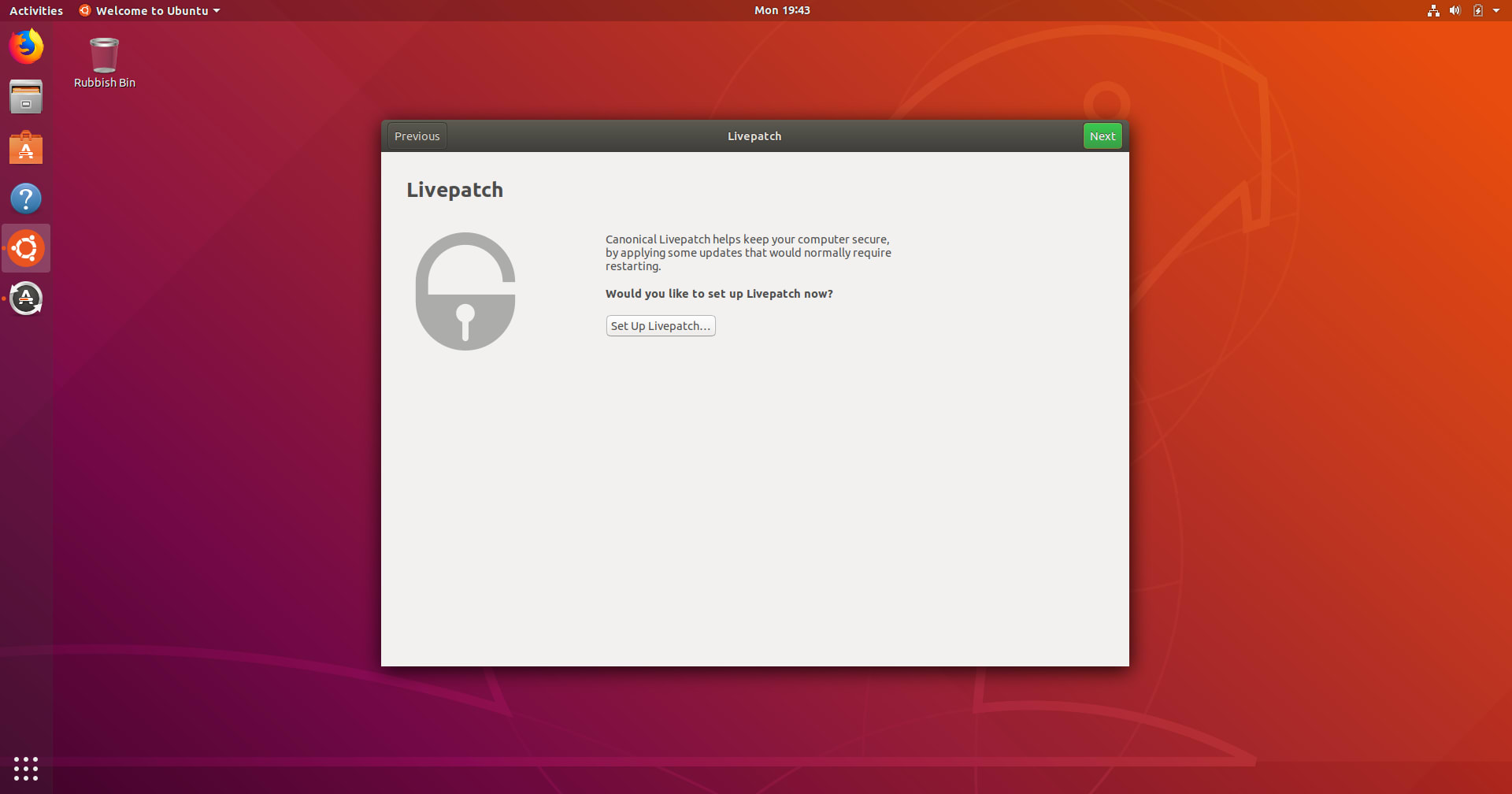Viewport: 1512px width, 794px height.
Task: Open Ubuntu Software from the dock
Action: tap(26, 147)
